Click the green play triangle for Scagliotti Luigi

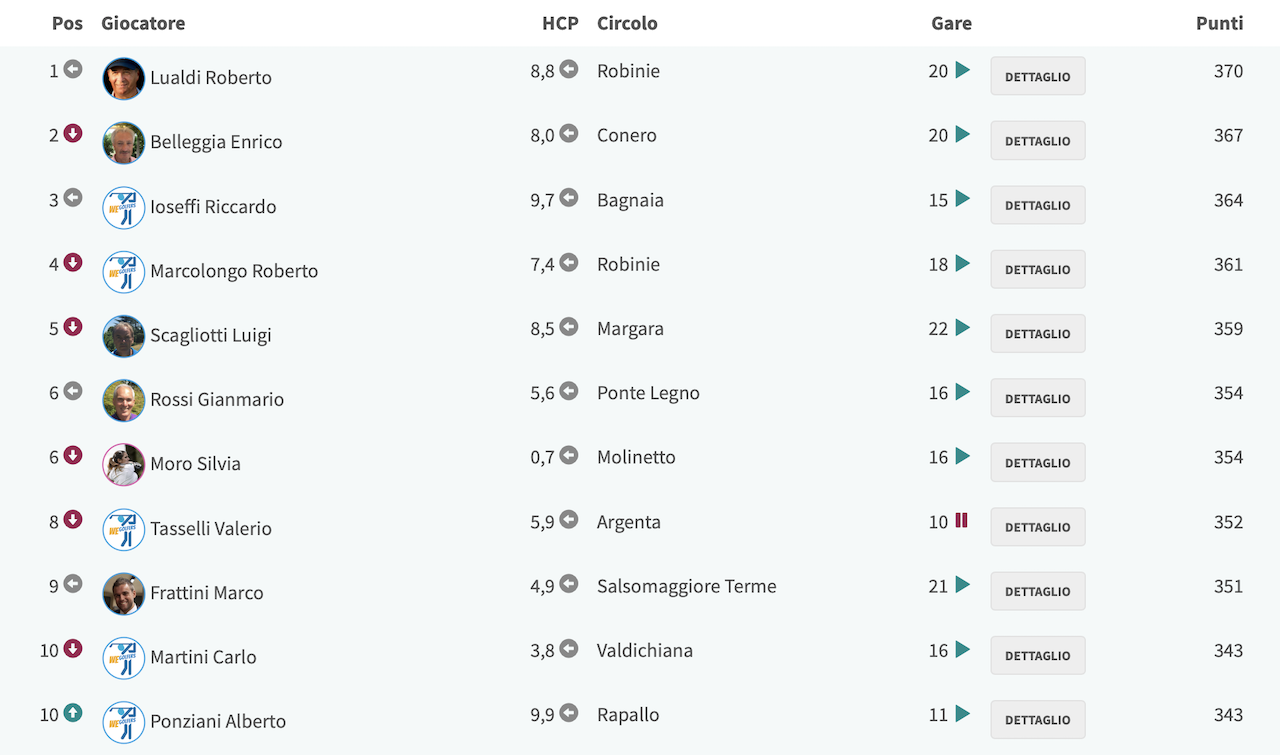tap(962, 327)
